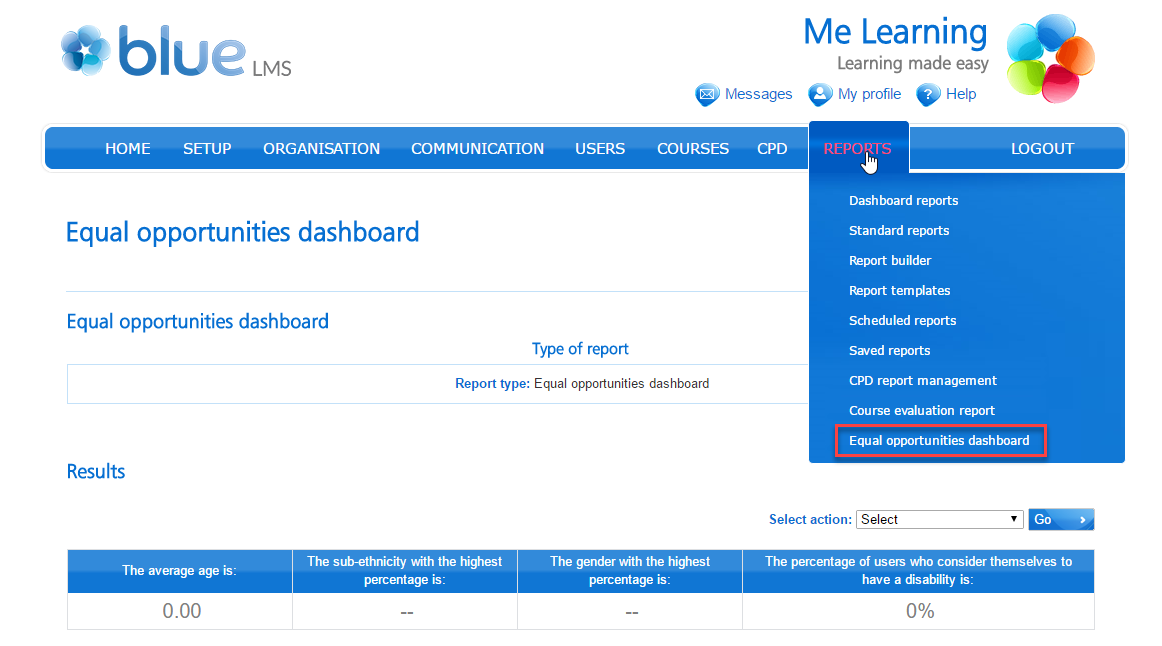Click the 0% disability value

click(x=920, y=611)
